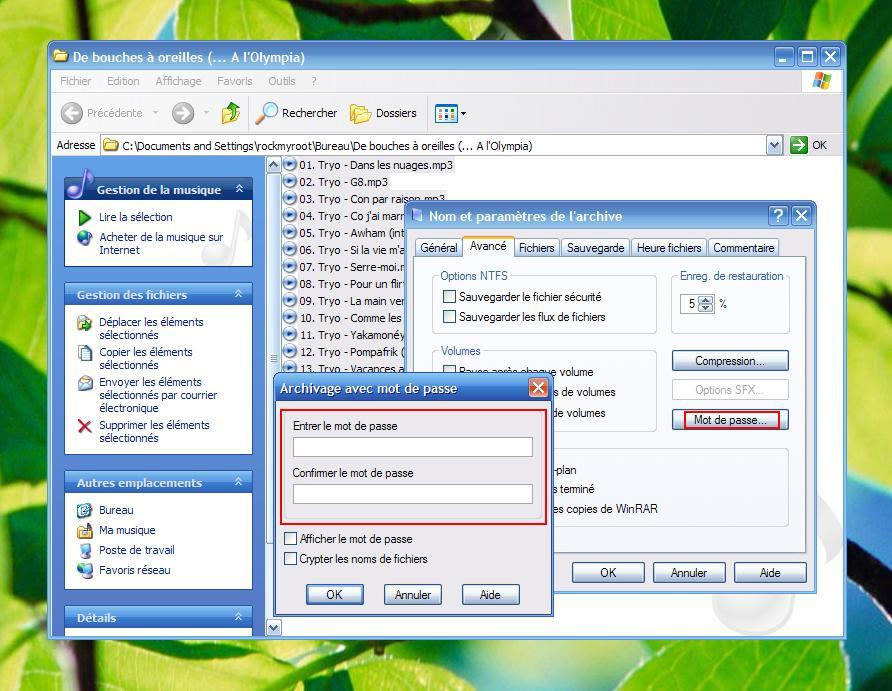892x691 pixels.
Task: Increase the restoration record percentage spinner
Action: point(706,300)
